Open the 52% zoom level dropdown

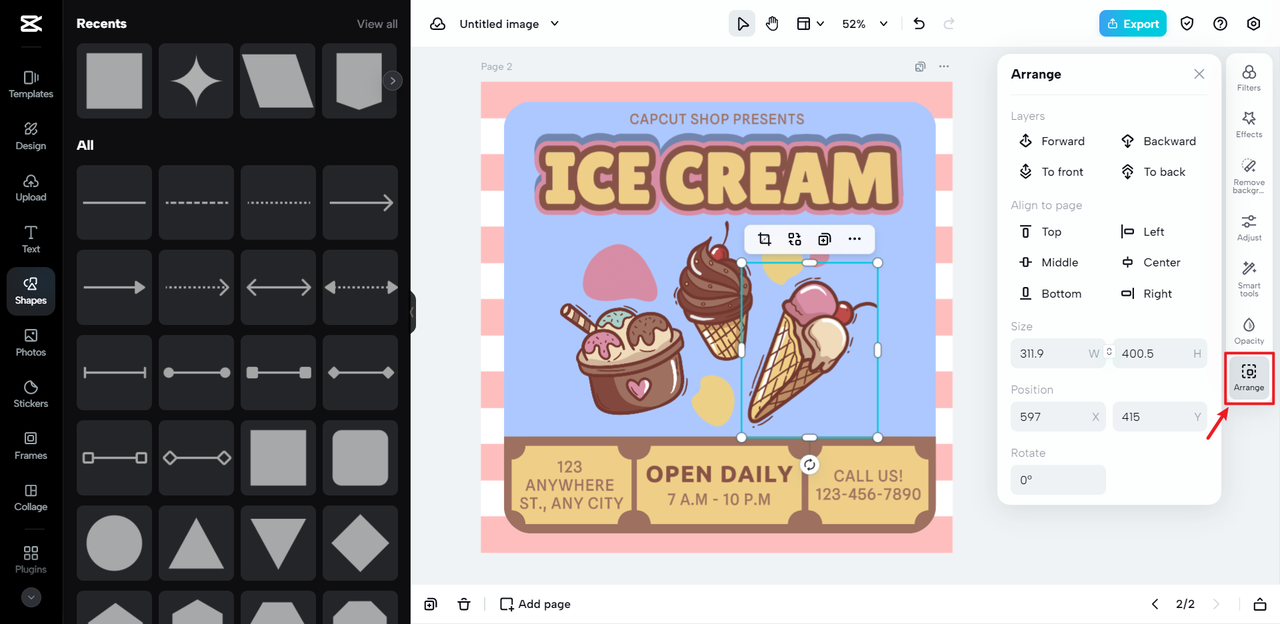(865, 24)
